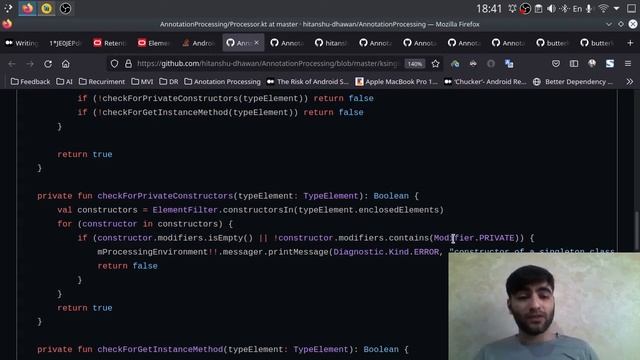Switch to the 1*JE0JEP tab
640x360 pixels.
click(x=65, y=43)
